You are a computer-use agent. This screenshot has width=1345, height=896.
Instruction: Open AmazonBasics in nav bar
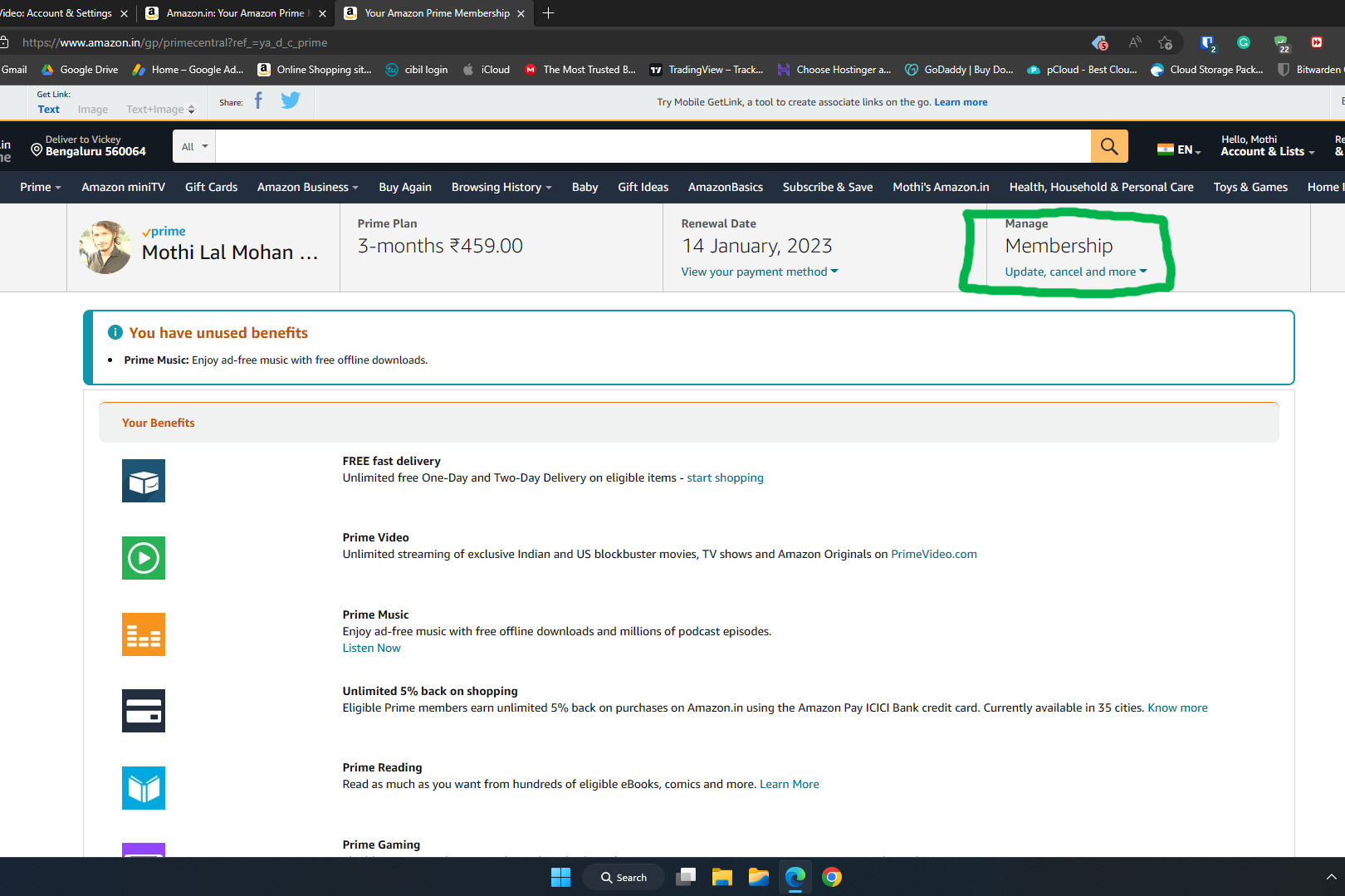click(x=726, y=187)
